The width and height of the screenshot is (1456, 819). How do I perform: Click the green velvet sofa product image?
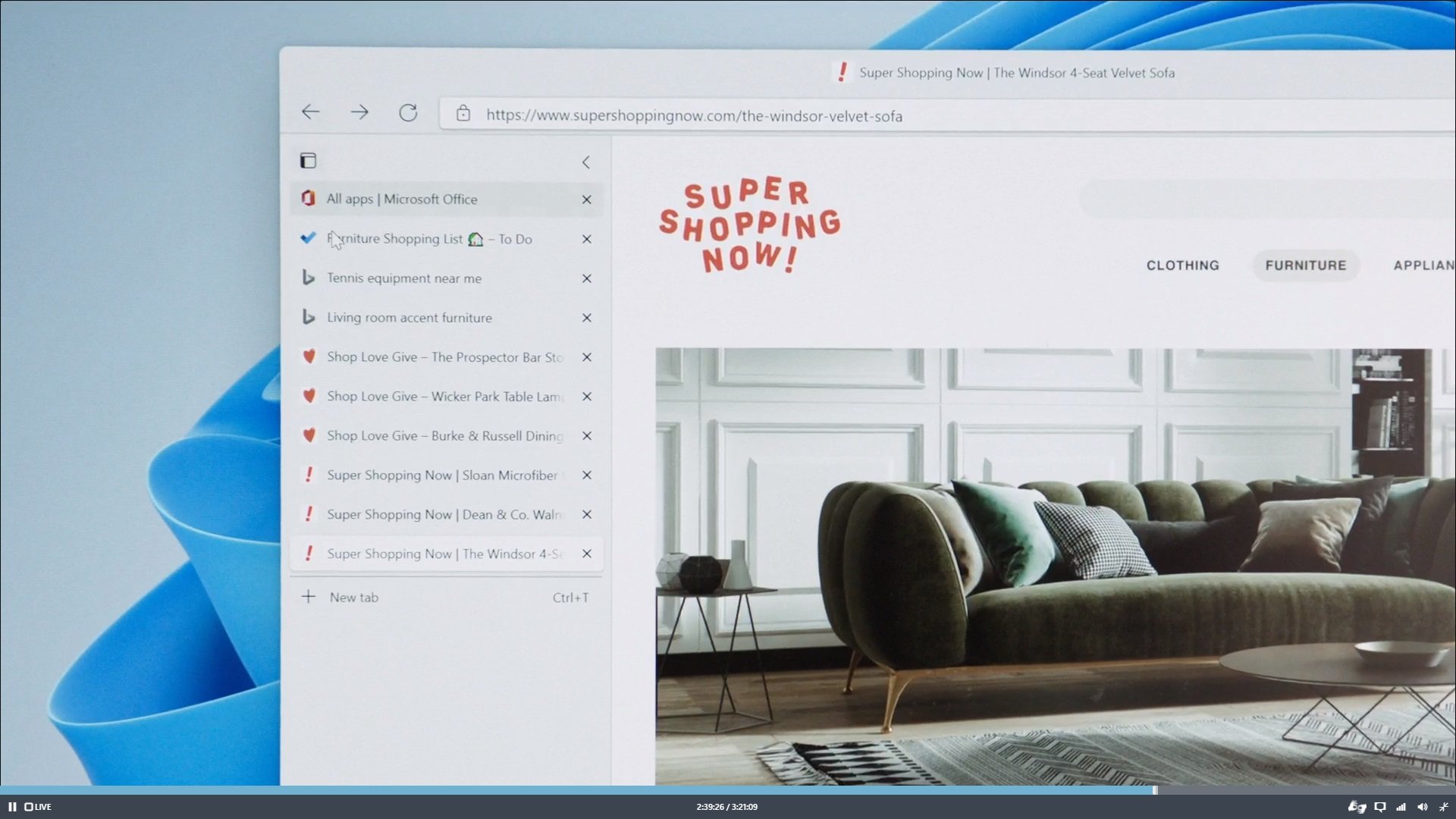tap(1054, 566)
